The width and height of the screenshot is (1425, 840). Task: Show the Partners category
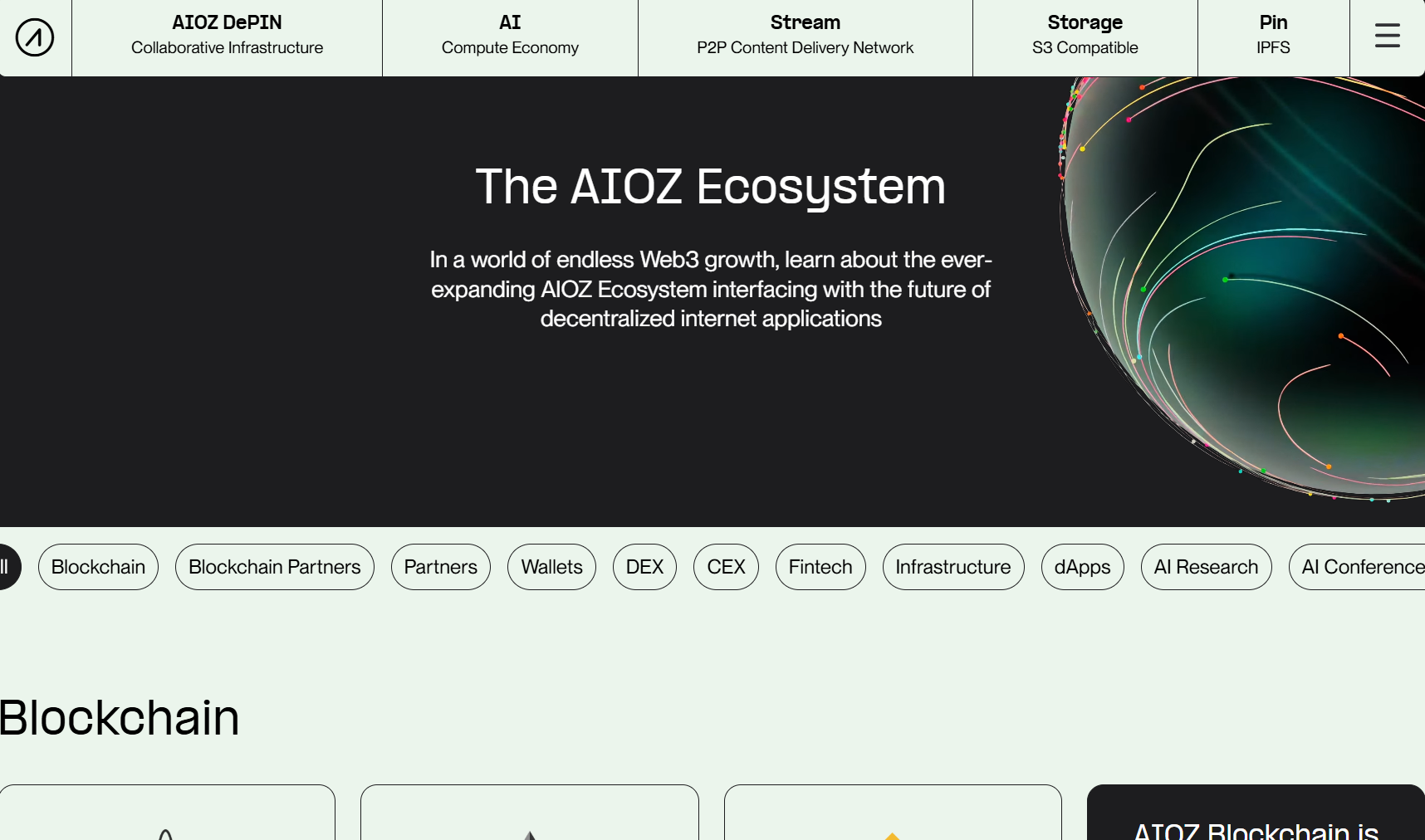(x=440, y=567)
